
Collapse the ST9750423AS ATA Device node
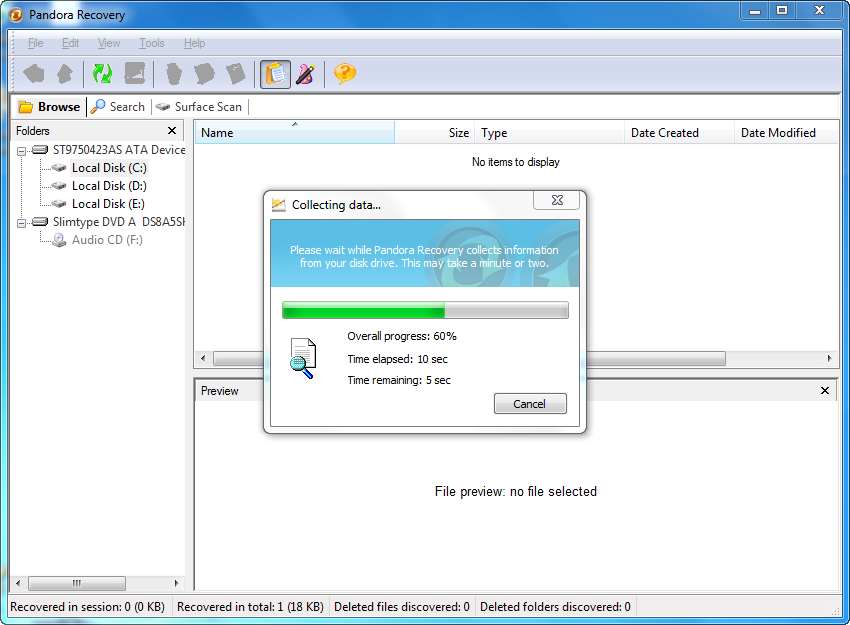[x=21, y=151]
